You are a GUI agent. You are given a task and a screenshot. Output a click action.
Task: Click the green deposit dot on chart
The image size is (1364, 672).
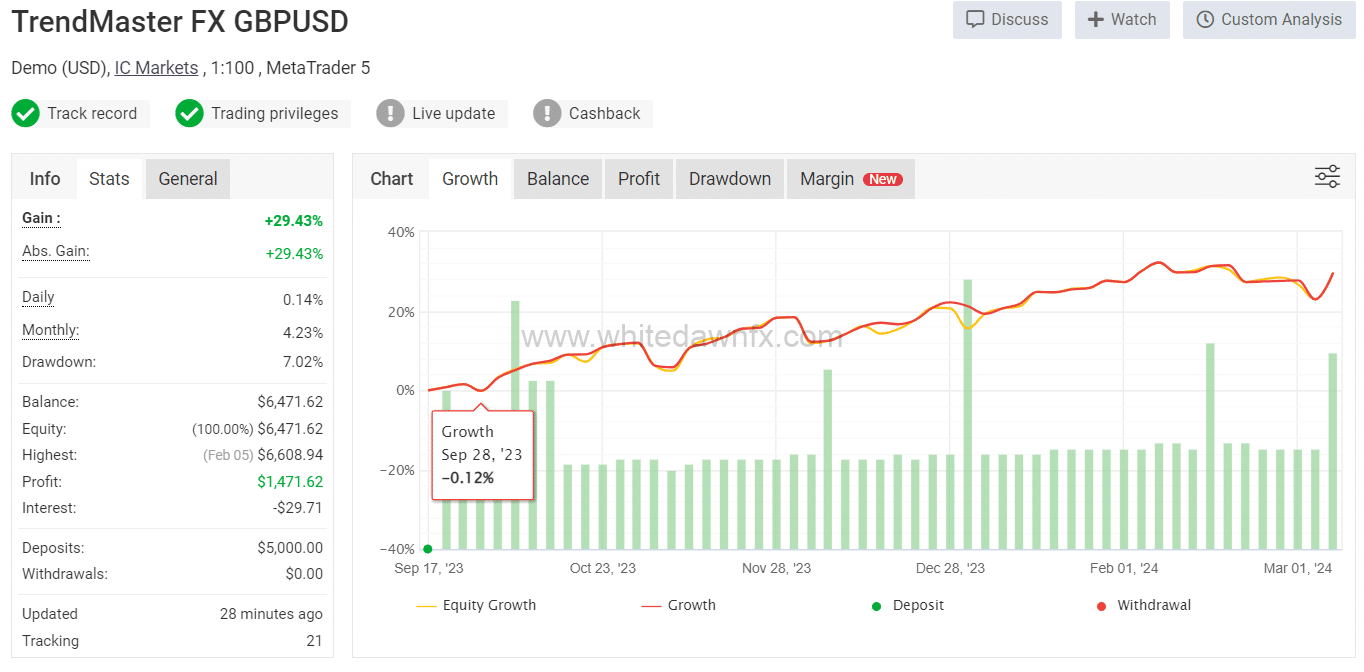[x=428, y=548]
